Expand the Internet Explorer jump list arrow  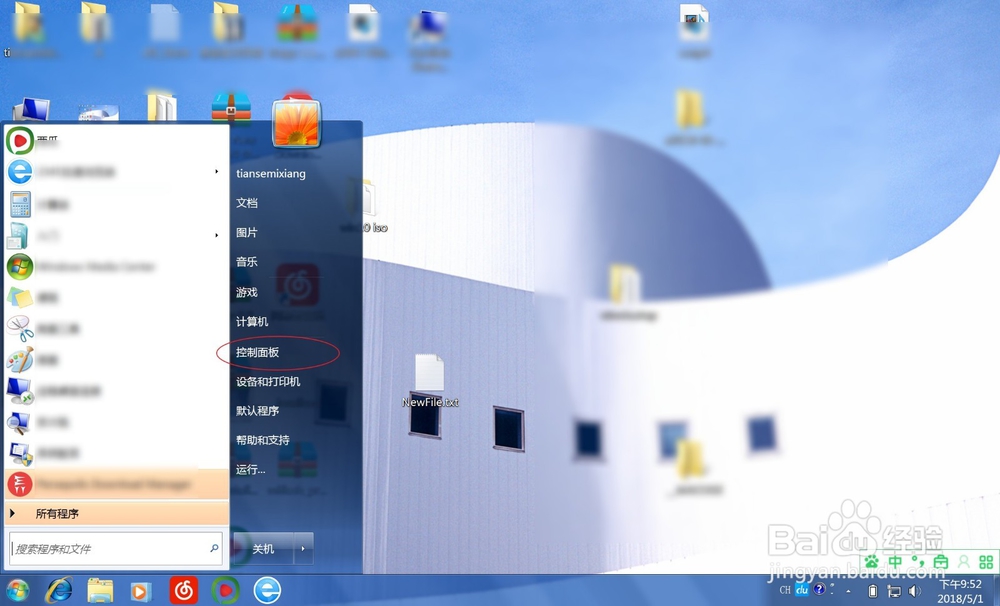[x=217, y=172]
